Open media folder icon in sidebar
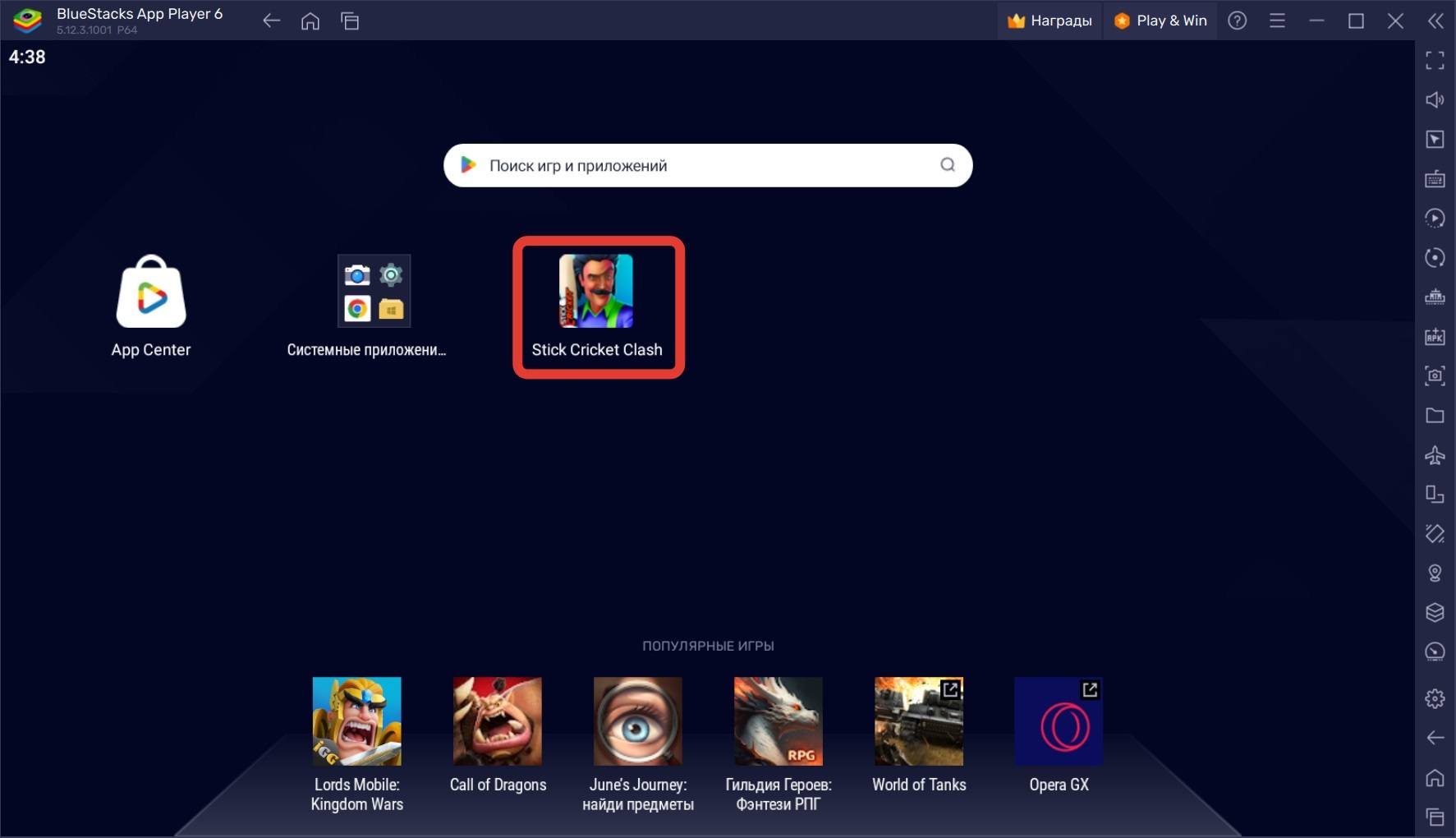Screen dimensions: 1456x838 click(x=1435, y=415)
